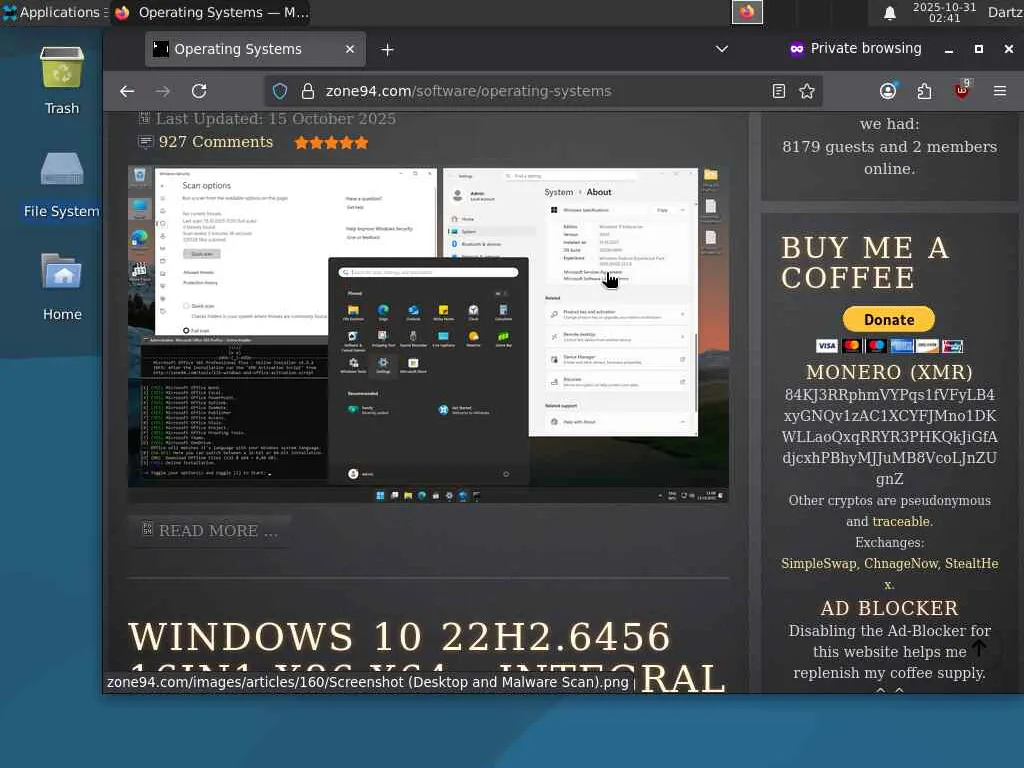Open the 927 Comments link
1024x768 pixels.
pyautogui.click(x=216, y=142)
